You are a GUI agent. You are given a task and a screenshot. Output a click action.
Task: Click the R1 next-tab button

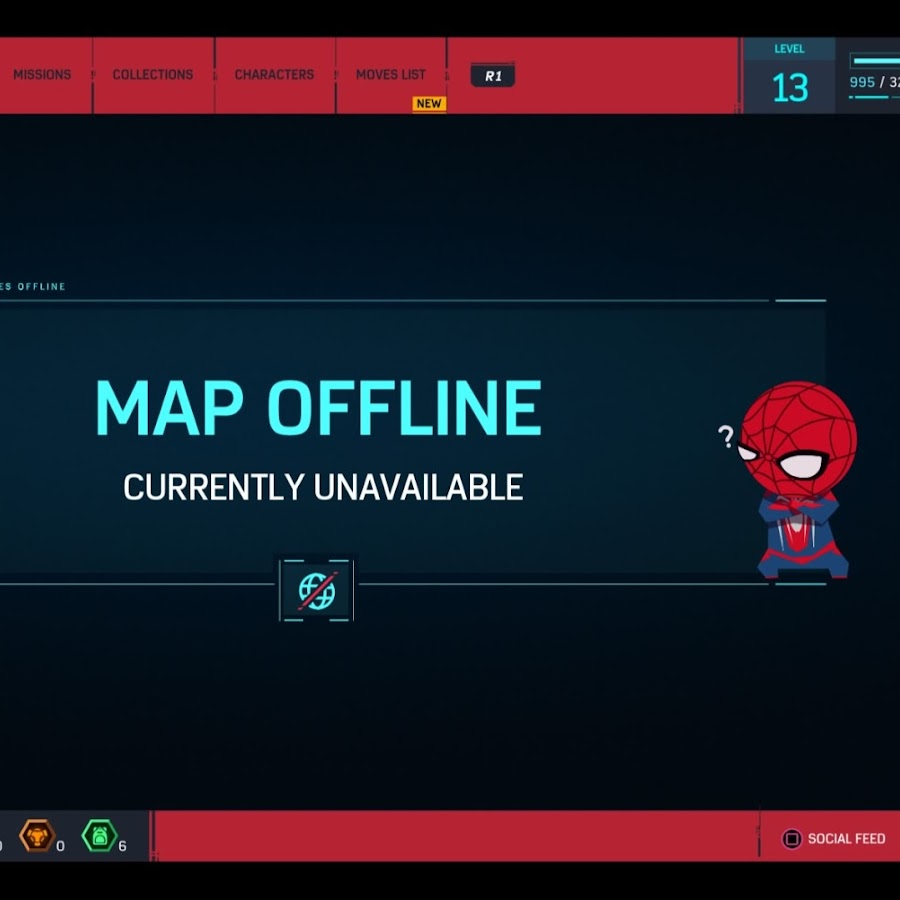pyautogui.click(x=493, y=76)
